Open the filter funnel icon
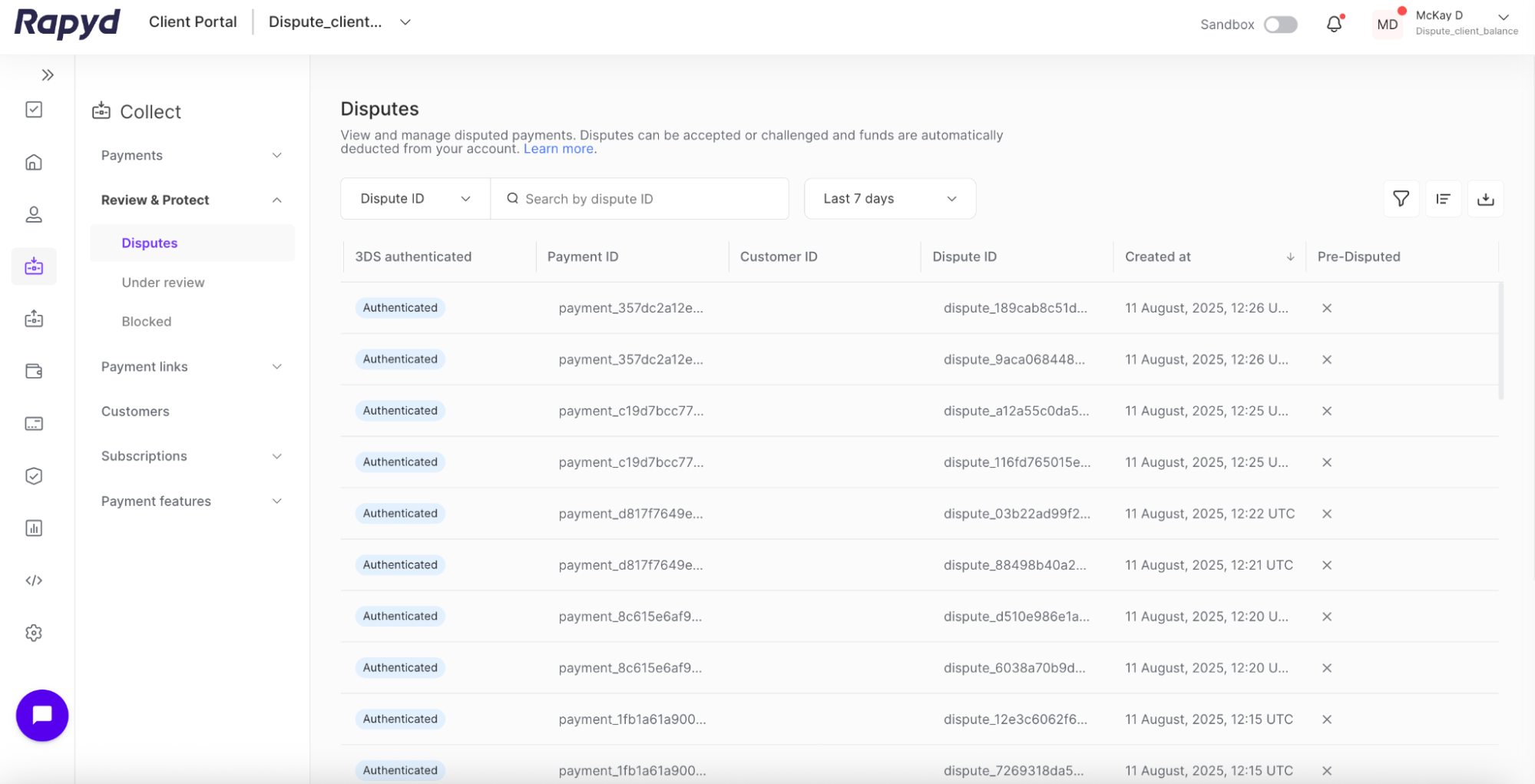 [1401, 199]
